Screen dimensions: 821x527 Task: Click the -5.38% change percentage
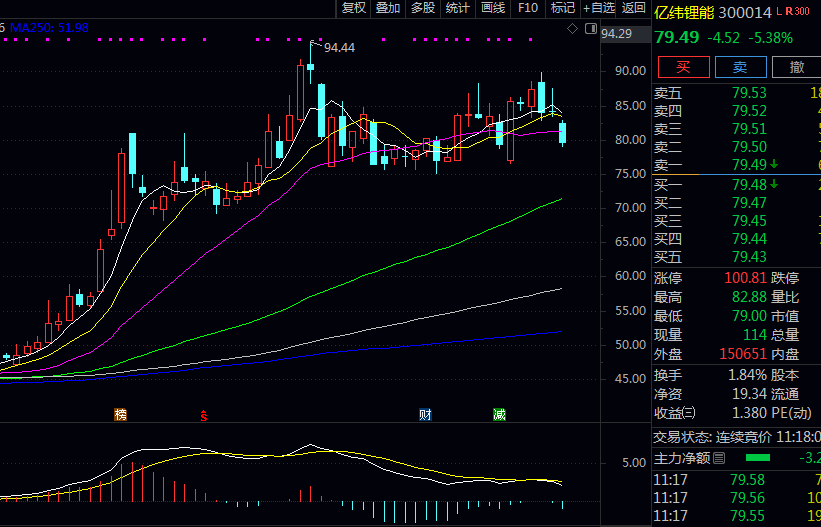770,38
